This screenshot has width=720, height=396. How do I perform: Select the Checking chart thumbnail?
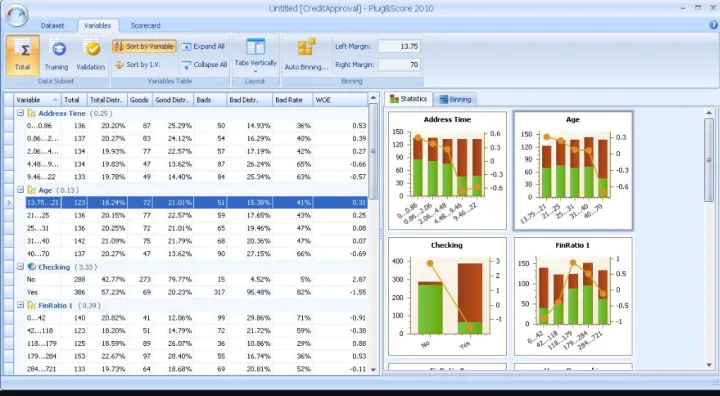click(447, 296)
